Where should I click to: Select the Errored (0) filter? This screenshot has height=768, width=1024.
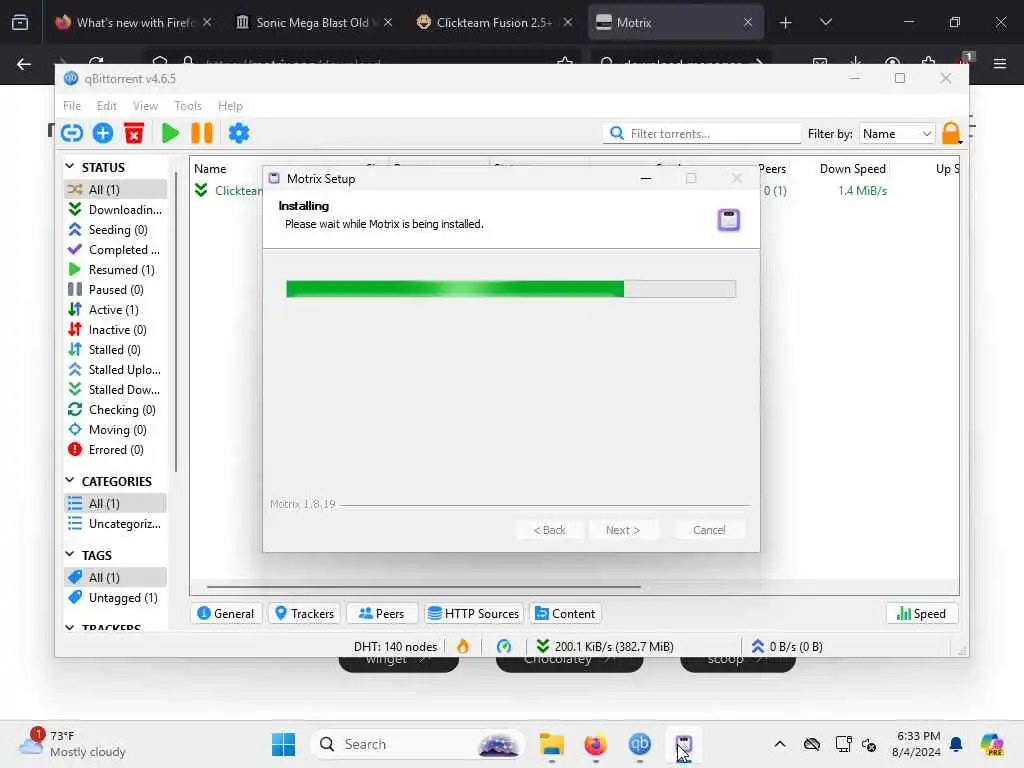click(116, 450)
